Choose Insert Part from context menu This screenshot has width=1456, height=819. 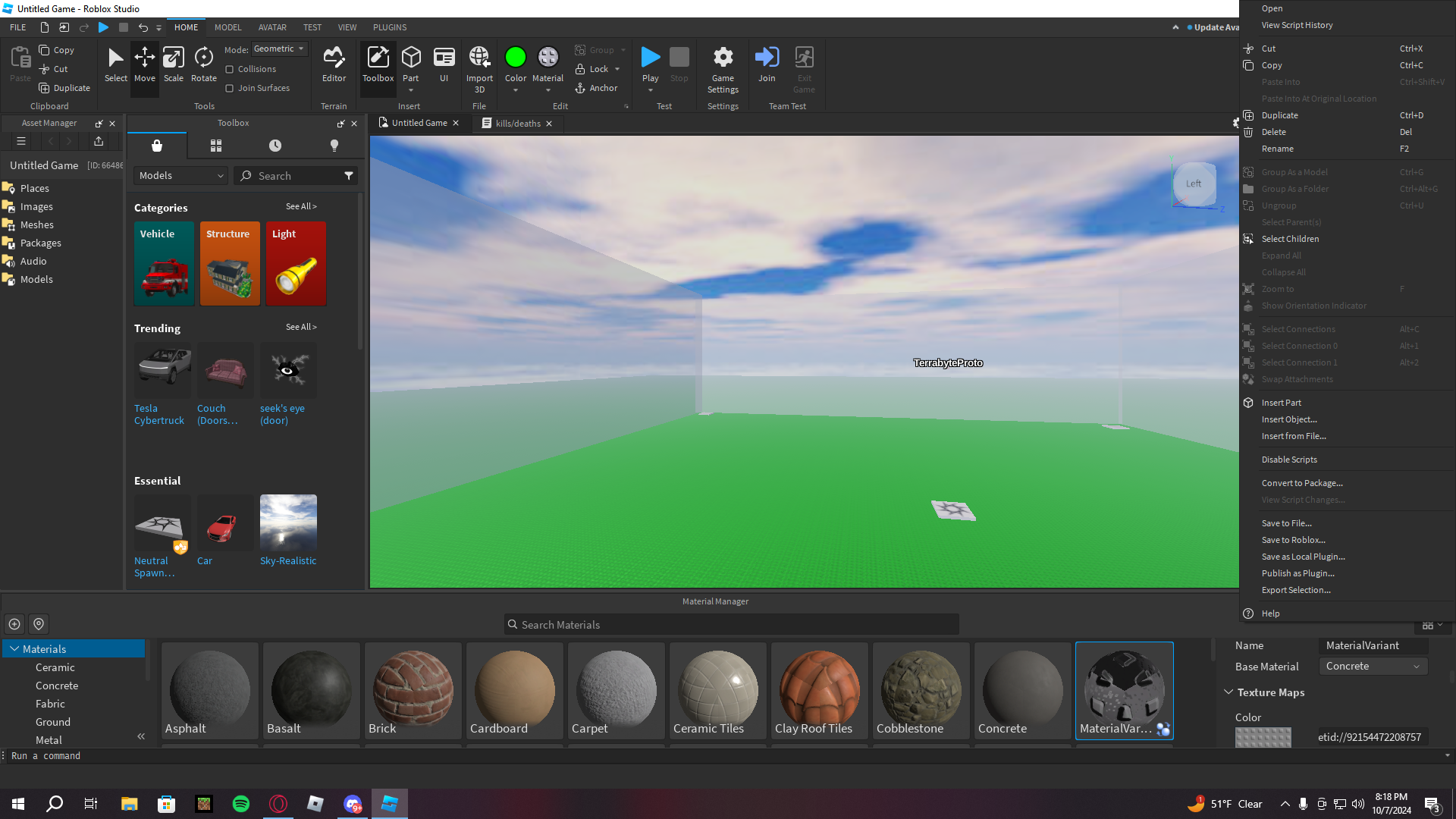pyautogui.click(x=1281, y=403)
